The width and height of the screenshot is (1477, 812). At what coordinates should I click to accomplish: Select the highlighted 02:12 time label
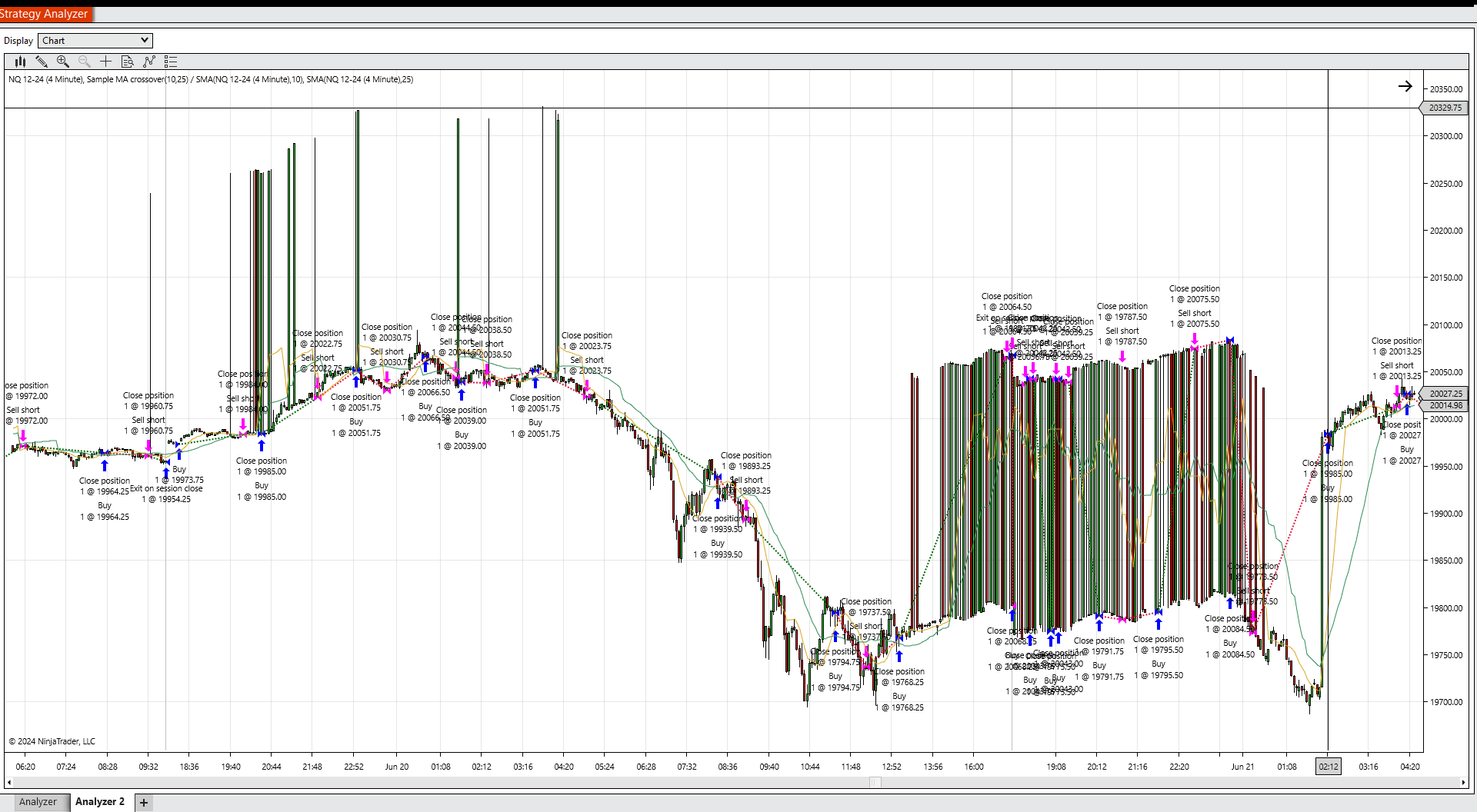point(1329,766)
